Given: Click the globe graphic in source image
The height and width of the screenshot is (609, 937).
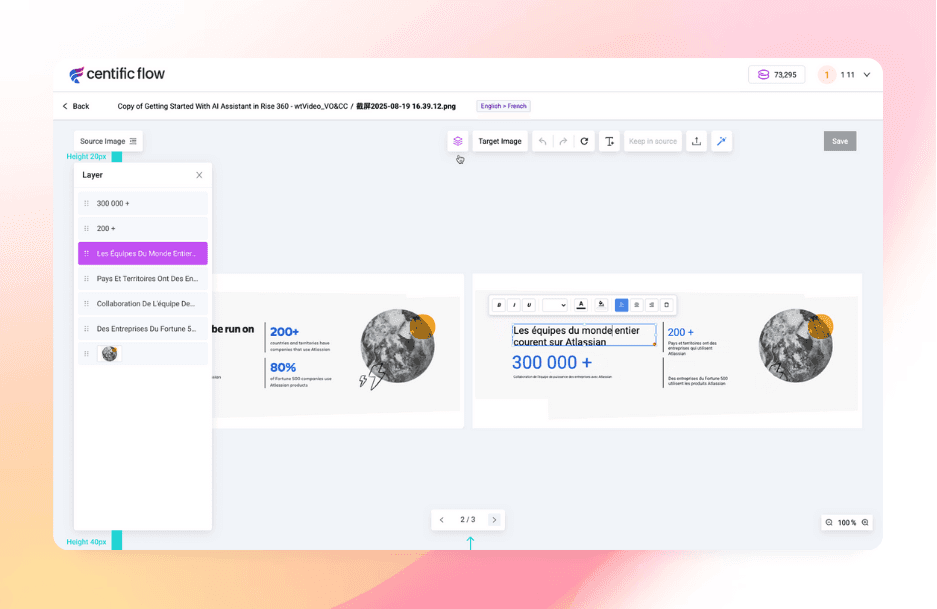Looking at the screenshot, I should pyautogui.click(x=398, y=345).
